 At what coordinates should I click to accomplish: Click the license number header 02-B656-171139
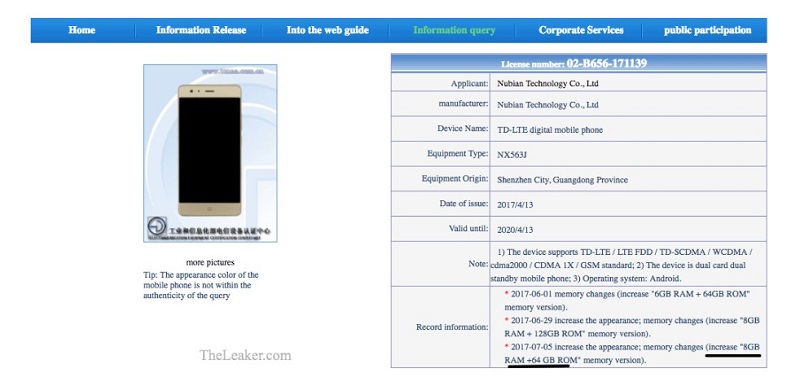579,64
